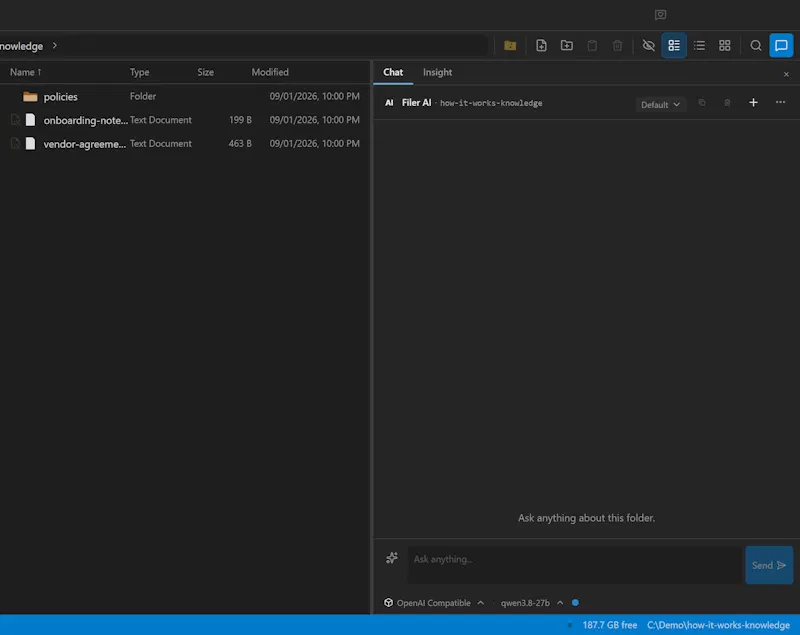Click the folder icon next to policies
This screenshot has height=635, width=800.
(x=30, y=96)
